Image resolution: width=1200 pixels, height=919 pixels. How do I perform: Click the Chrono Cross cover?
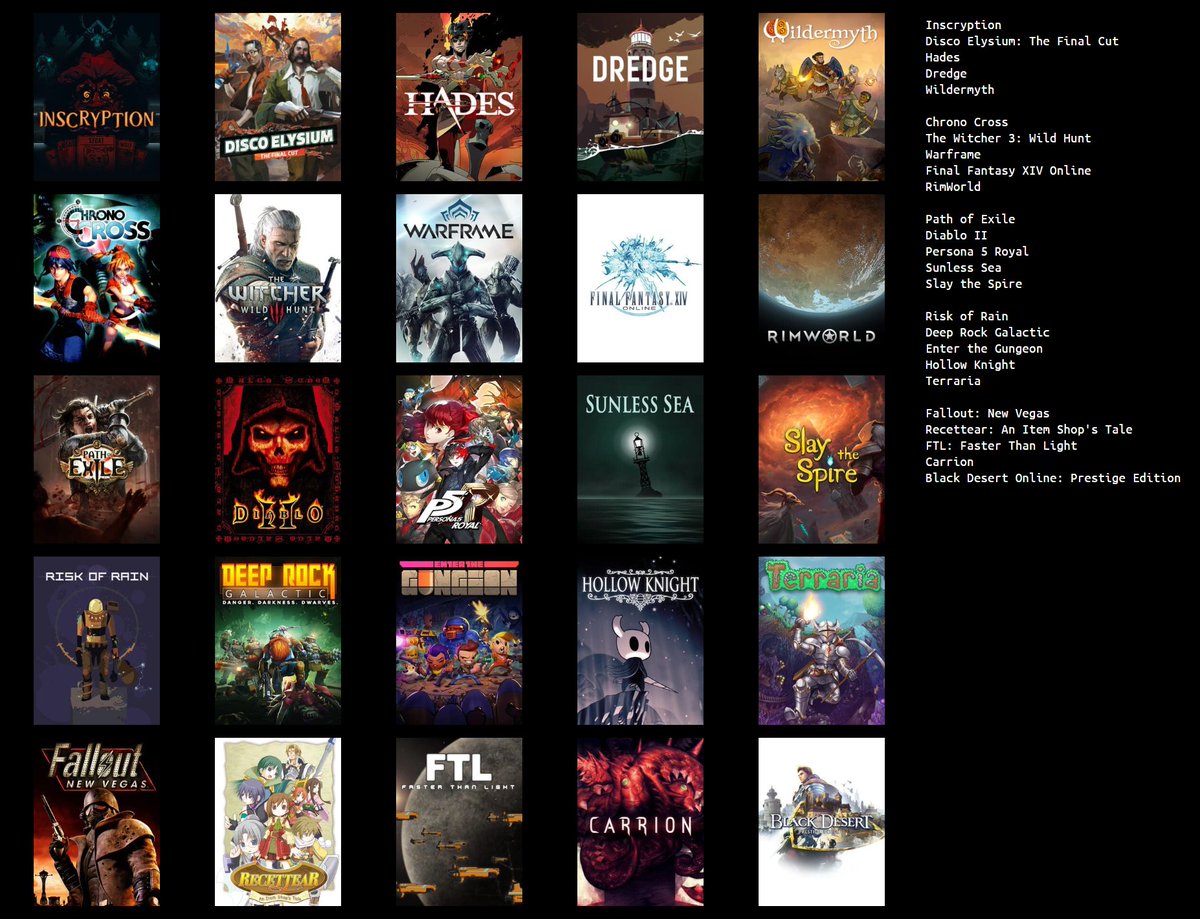(x=96, y=278)
